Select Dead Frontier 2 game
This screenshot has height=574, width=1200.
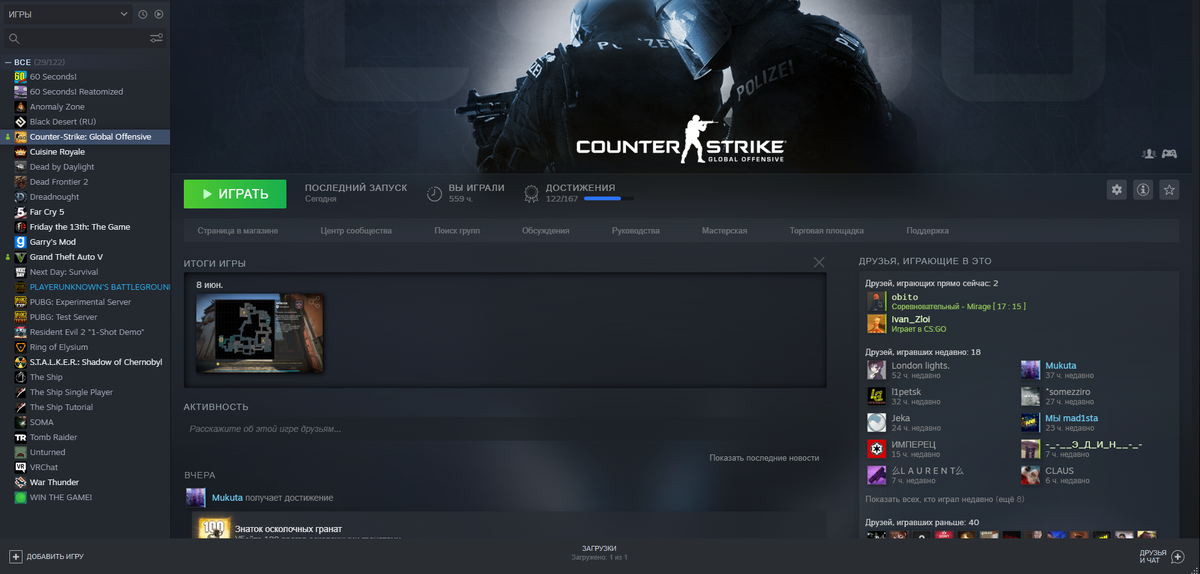pyautogui.click(x=59, y=182)
